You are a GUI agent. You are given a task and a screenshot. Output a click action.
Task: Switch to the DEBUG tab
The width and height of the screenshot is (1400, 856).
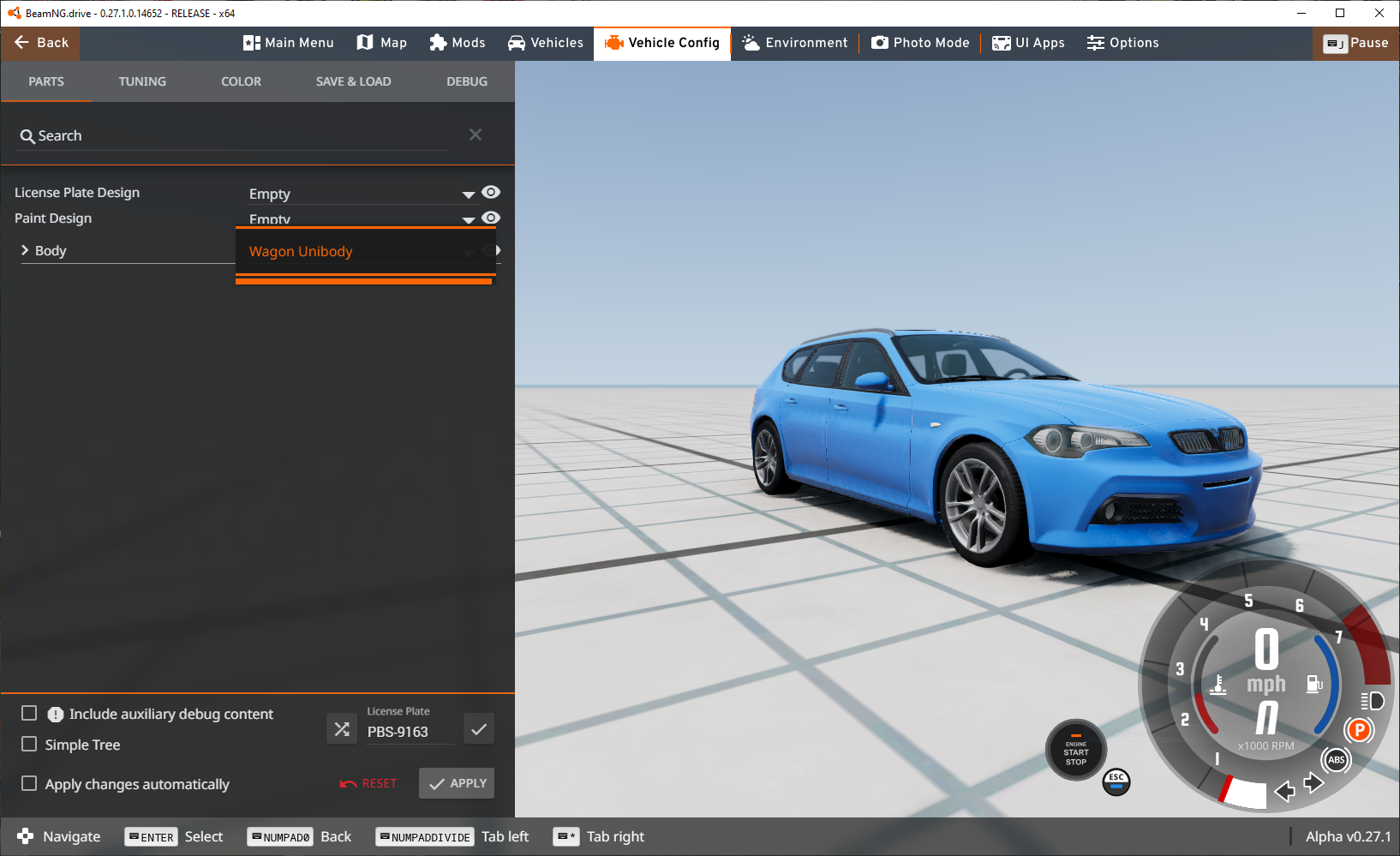467,81
